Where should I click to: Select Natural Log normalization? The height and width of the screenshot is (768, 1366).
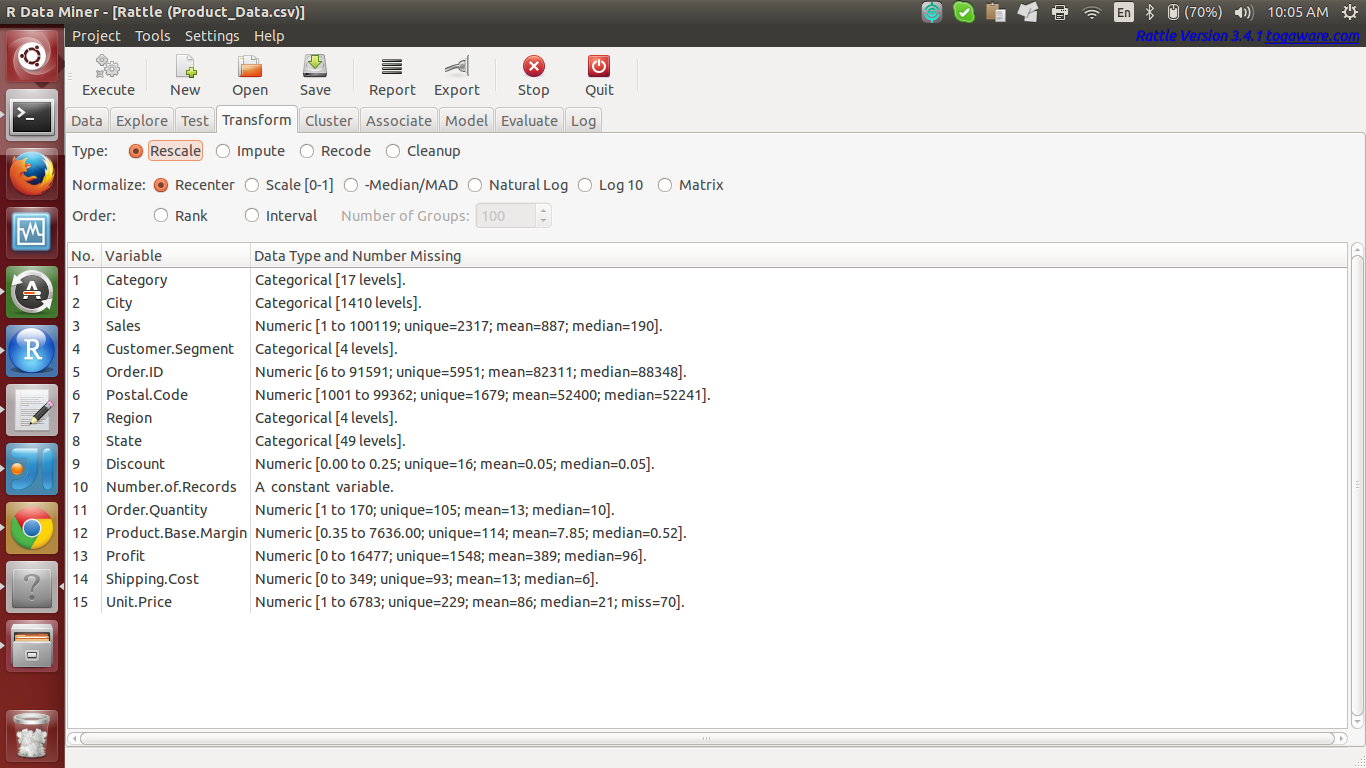click(518, 185)
